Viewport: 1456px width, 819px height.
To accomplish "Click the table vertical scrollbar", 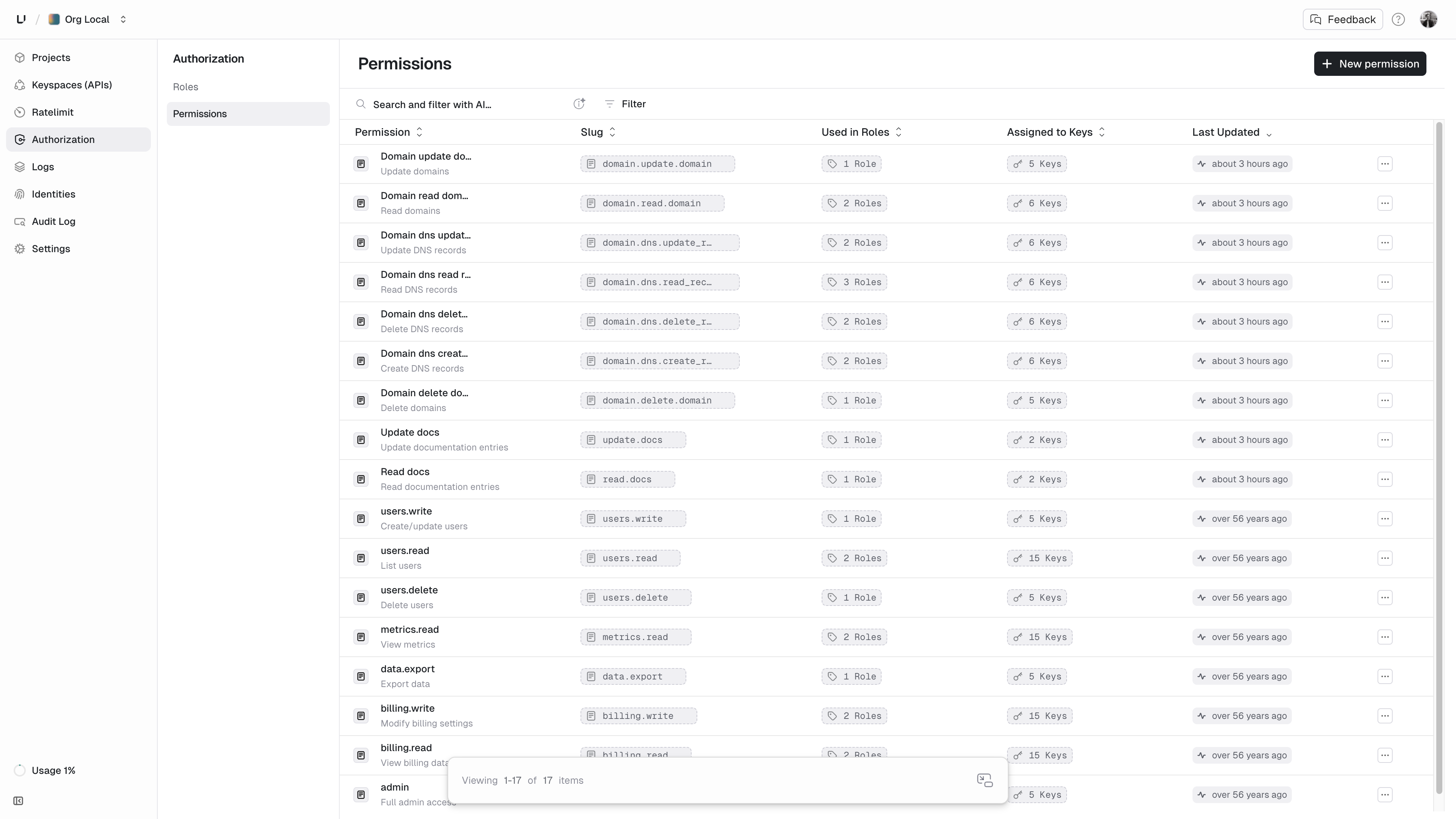I will coord(1439,458).
